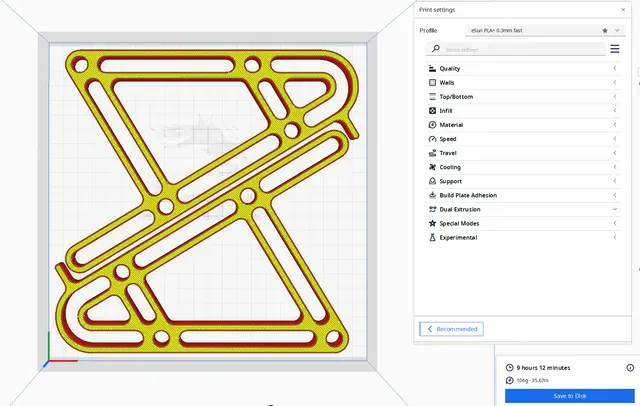Click the Special Modes star icon
The height and width of the screenshot is (406, 640).
[432, 223]
